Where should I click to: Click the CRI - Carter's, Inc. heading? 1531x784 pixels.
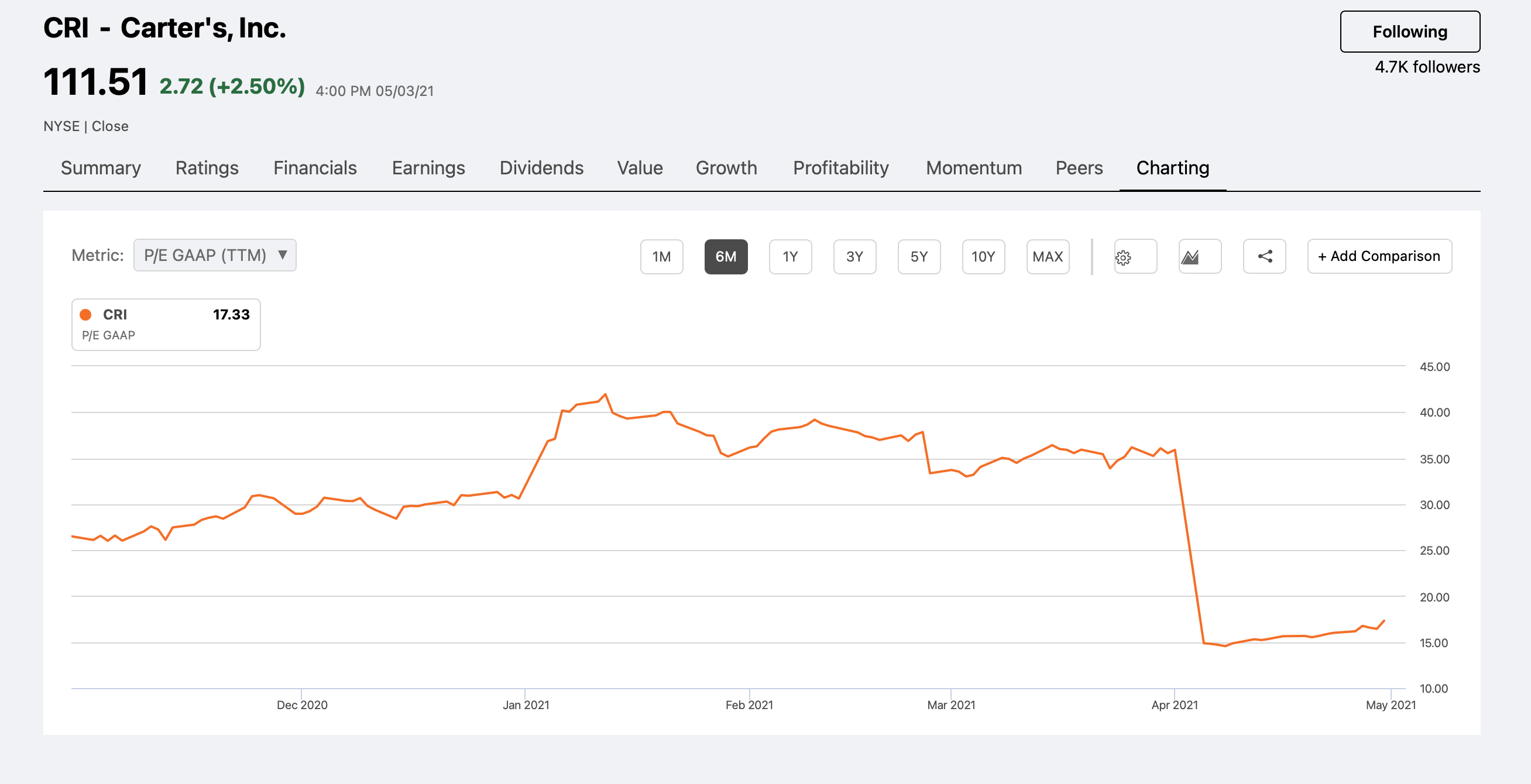point(164,28)
